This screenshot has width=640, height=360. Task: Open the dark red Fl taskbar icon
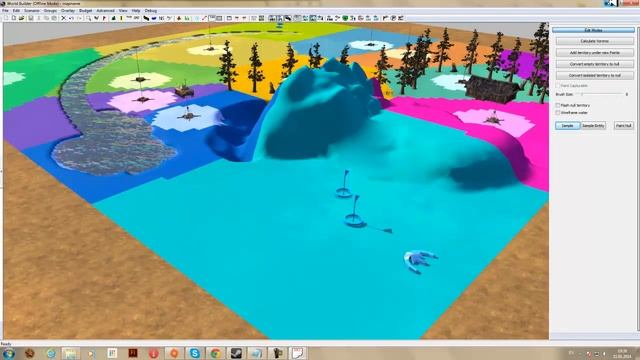[x=133, y=353]
